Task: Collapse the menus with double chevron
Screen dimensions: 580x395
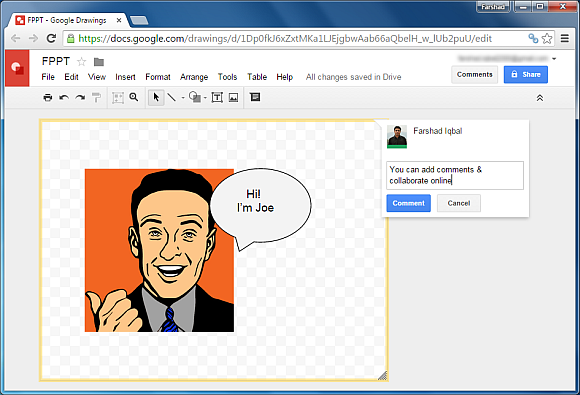Action: tap(540, 98)
